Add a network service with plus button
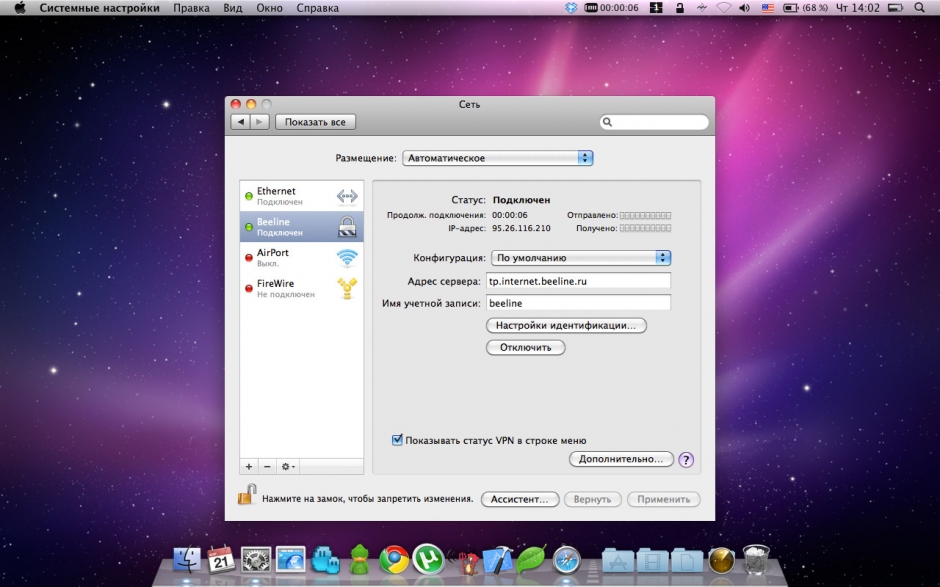 click(x=249, y=466)
